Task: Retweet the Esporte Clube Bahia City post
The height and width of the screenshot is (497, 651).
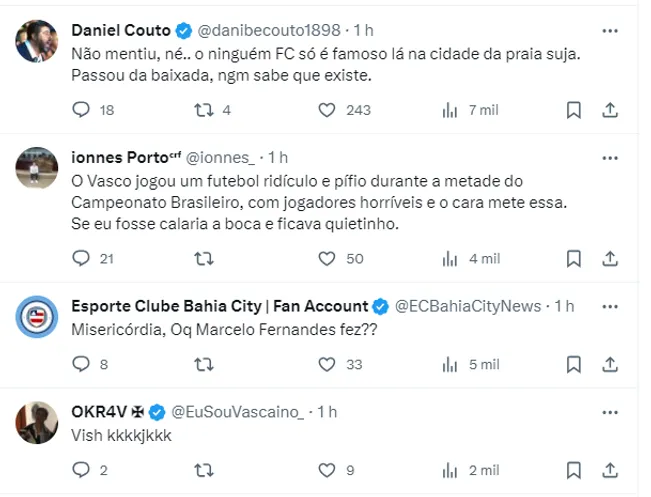Action: (x=203, y=365)
